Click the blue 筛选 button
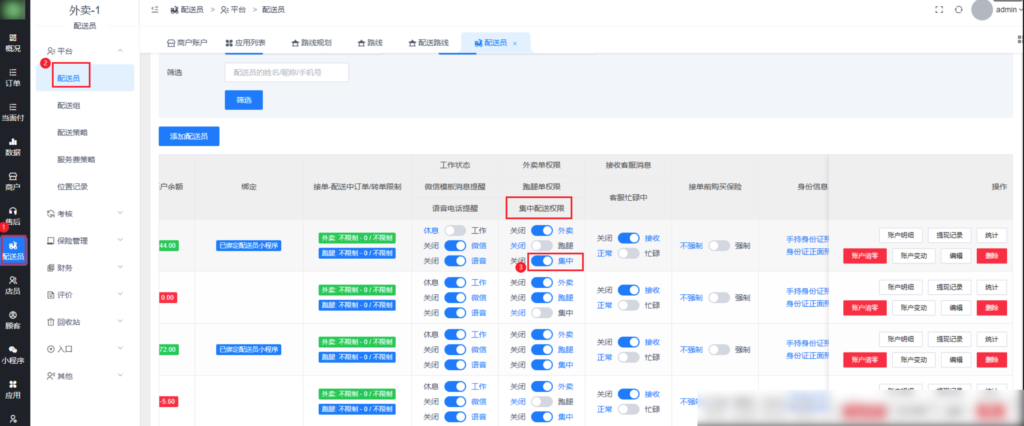The width and height of the screenshot is (1024, 426). pyautogui.click(x=244, y=100)
